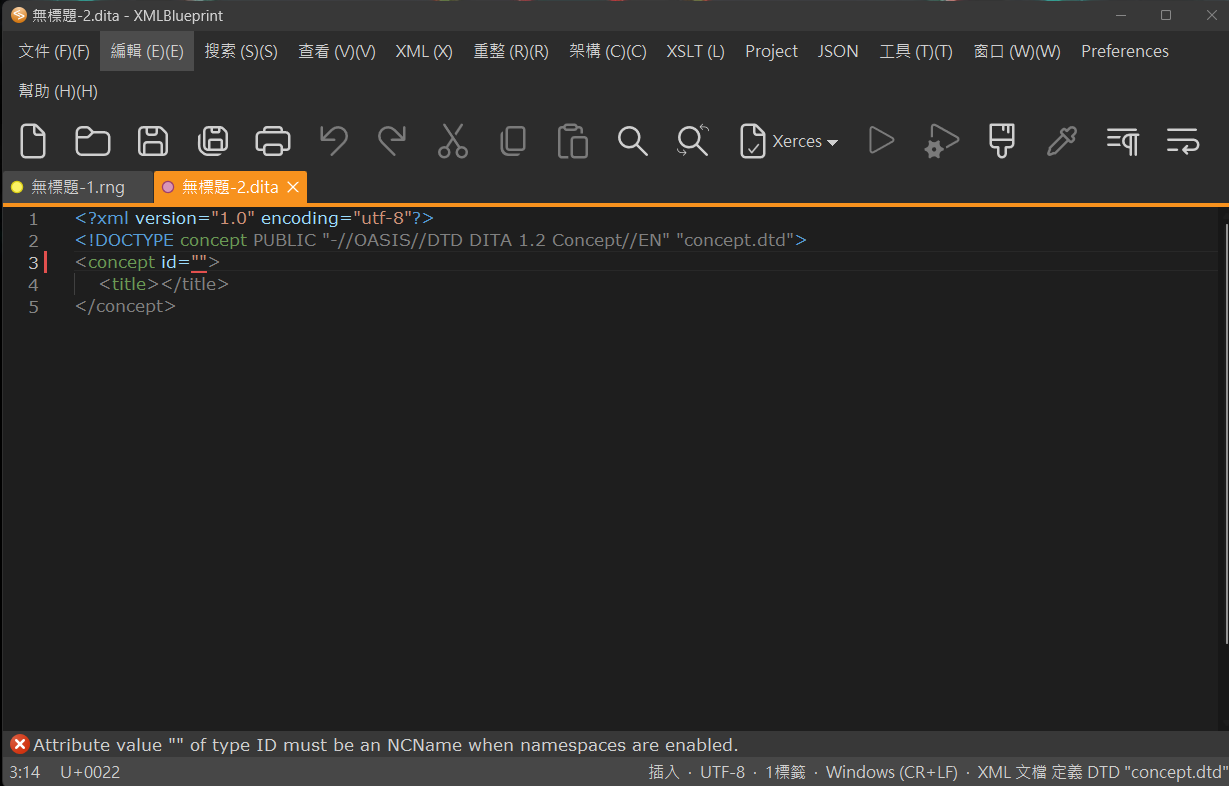Print the document using the printer icon

[273, 141]
